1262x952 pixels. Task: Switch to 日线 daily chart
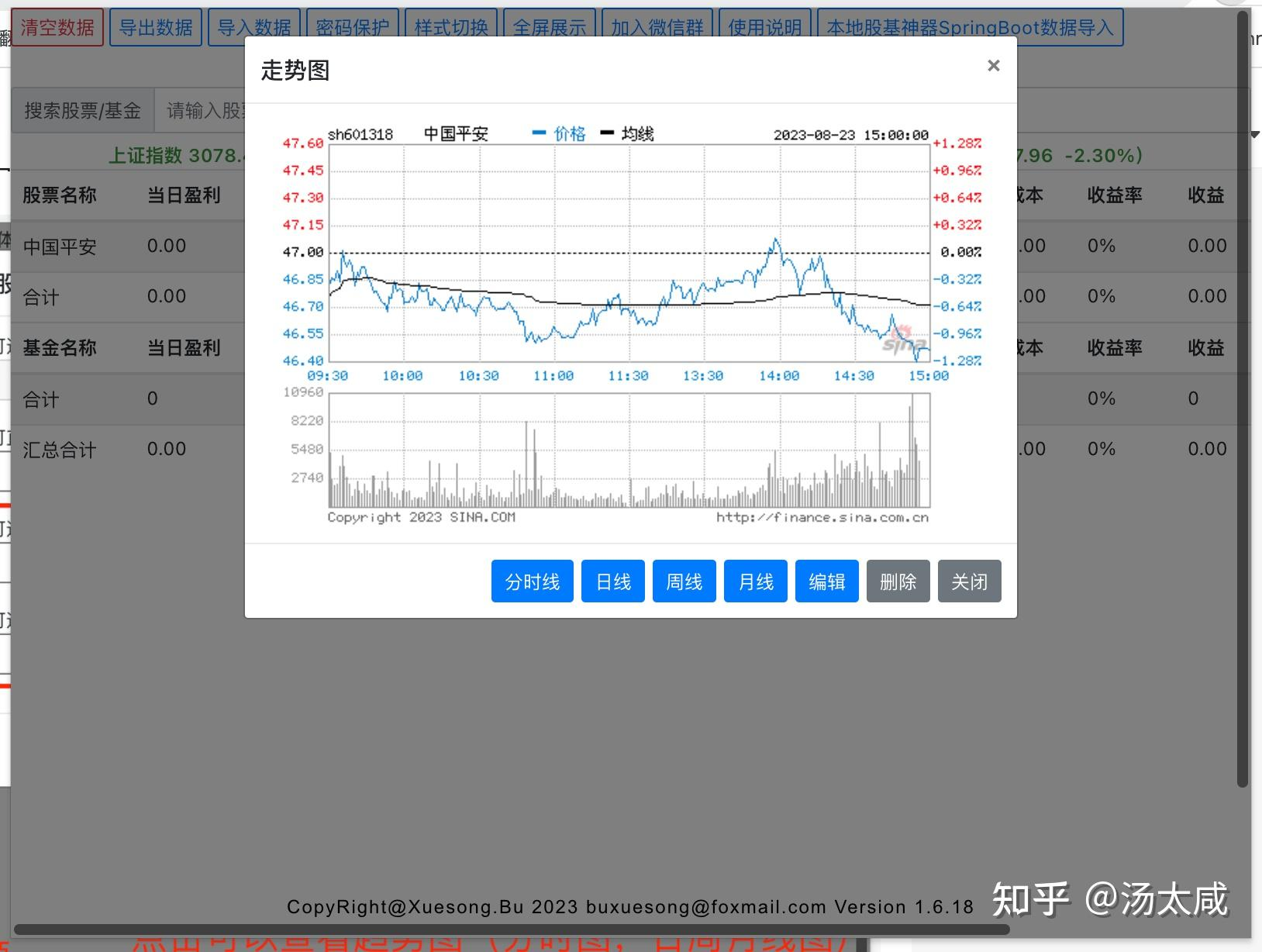pos(612,581)
